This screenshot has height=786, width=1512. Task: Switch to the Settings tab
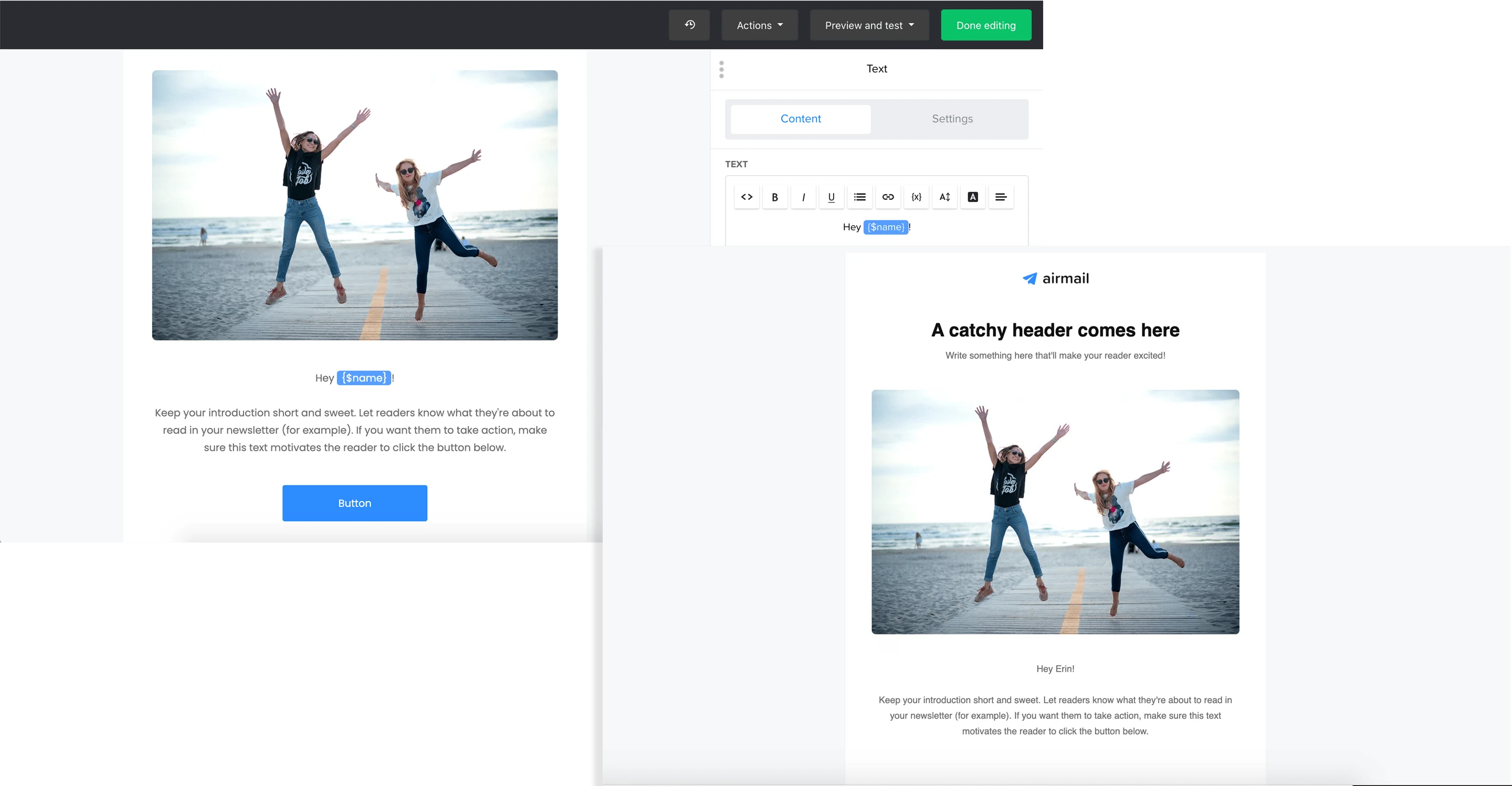click(952, 119)
